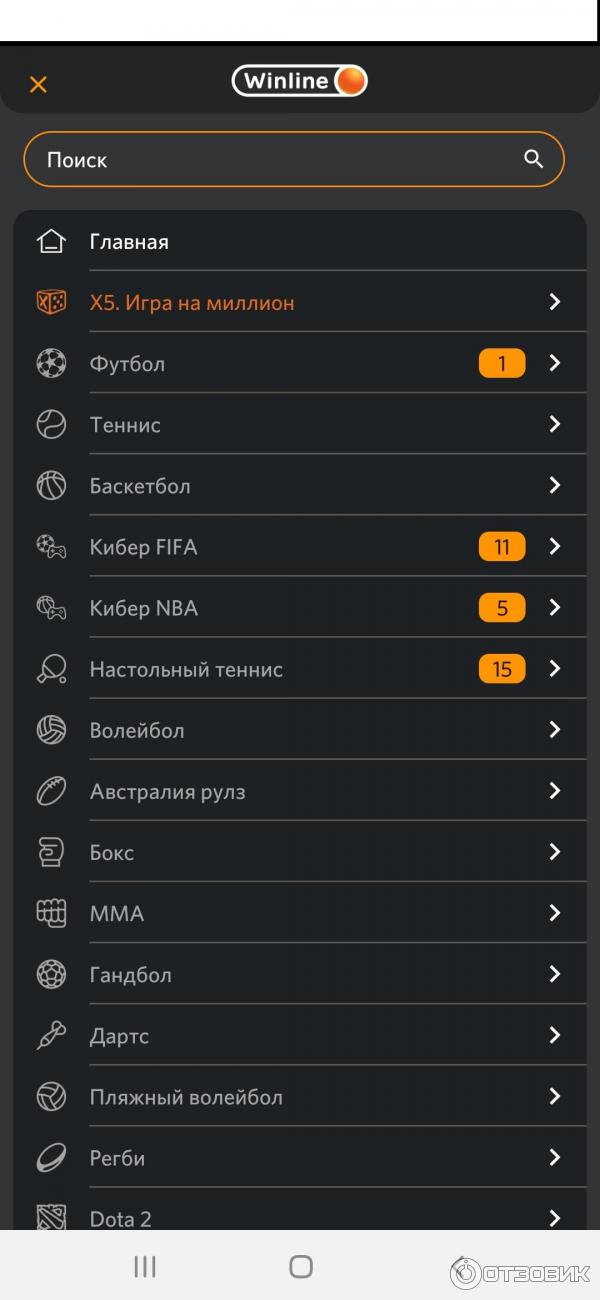Expand the Футбол category arrow
600x1300 pixels.
pyautogui.click(x=555, y=363)
